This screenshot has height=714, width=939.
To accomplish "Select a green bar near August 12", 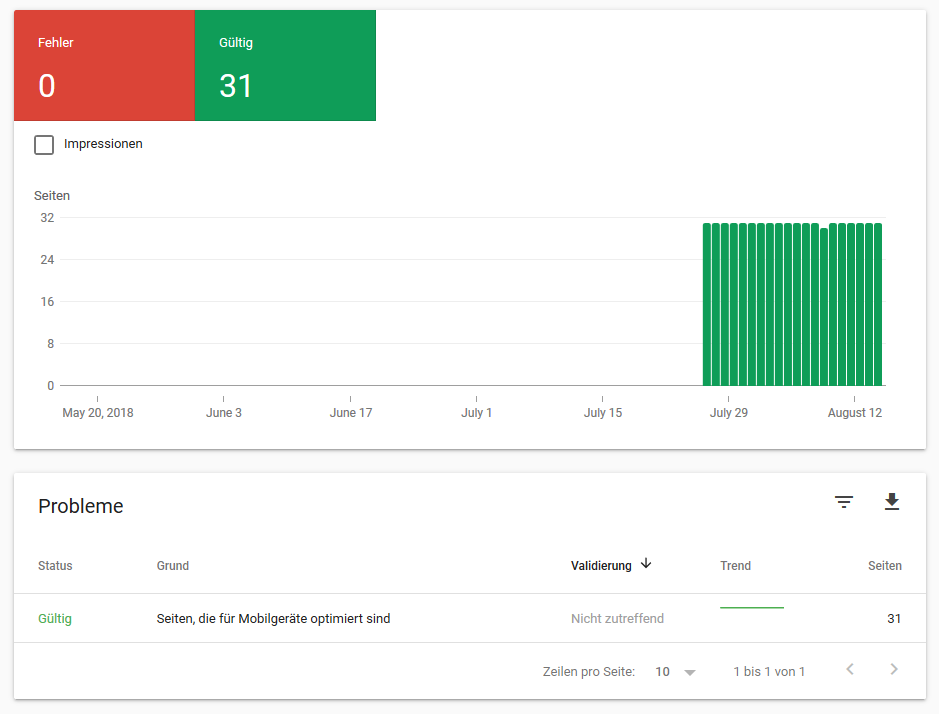I will click(855, 300).
